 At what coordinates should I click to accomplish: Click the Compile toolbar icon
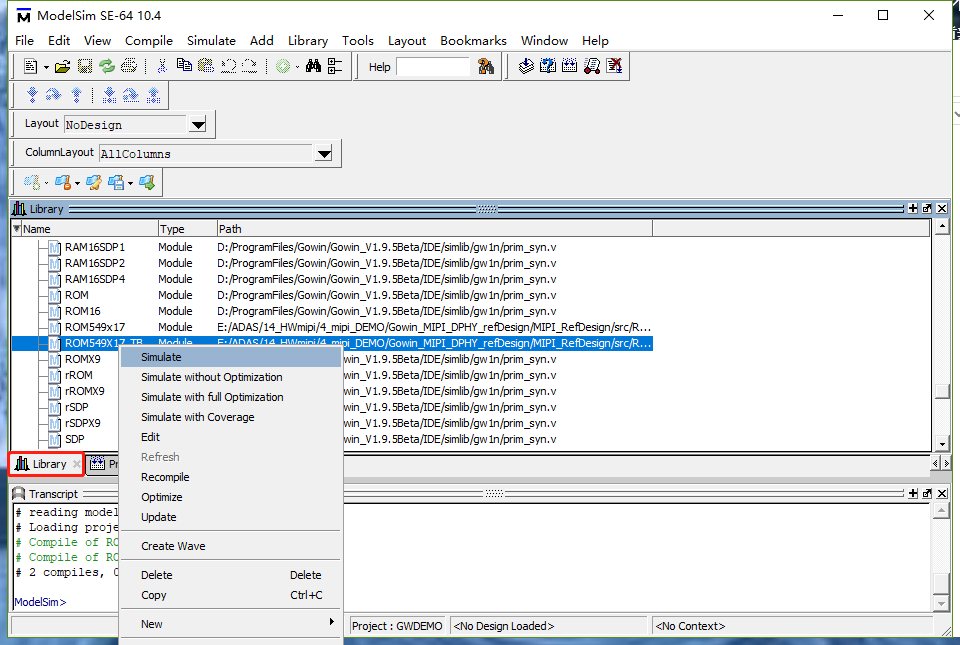click(x=526, y=66)
